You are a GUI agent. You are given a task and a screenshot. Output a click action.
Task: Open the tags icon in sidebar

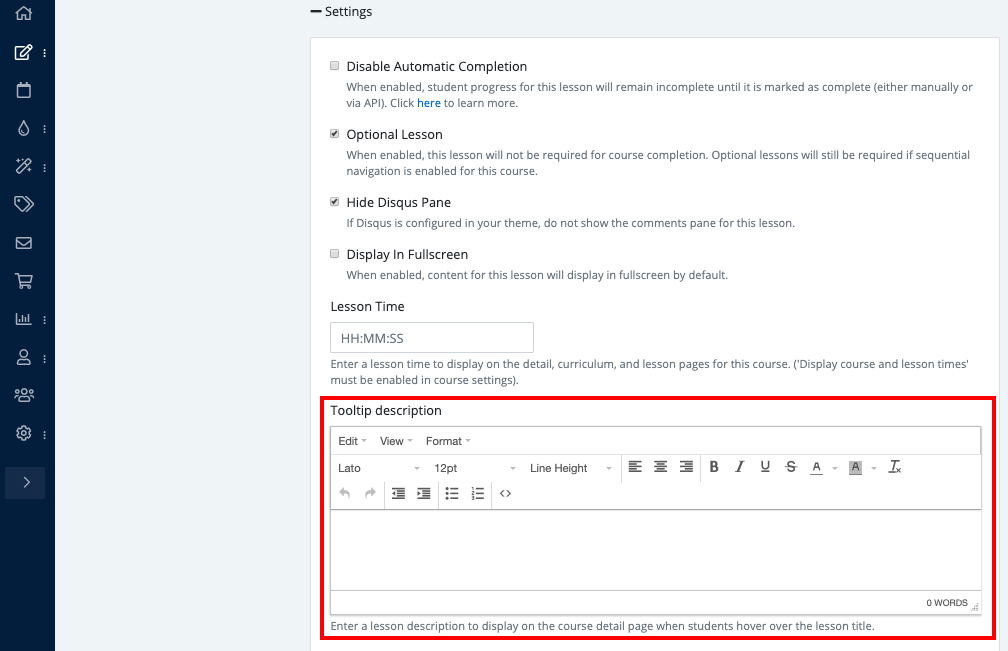pos(24,204)
